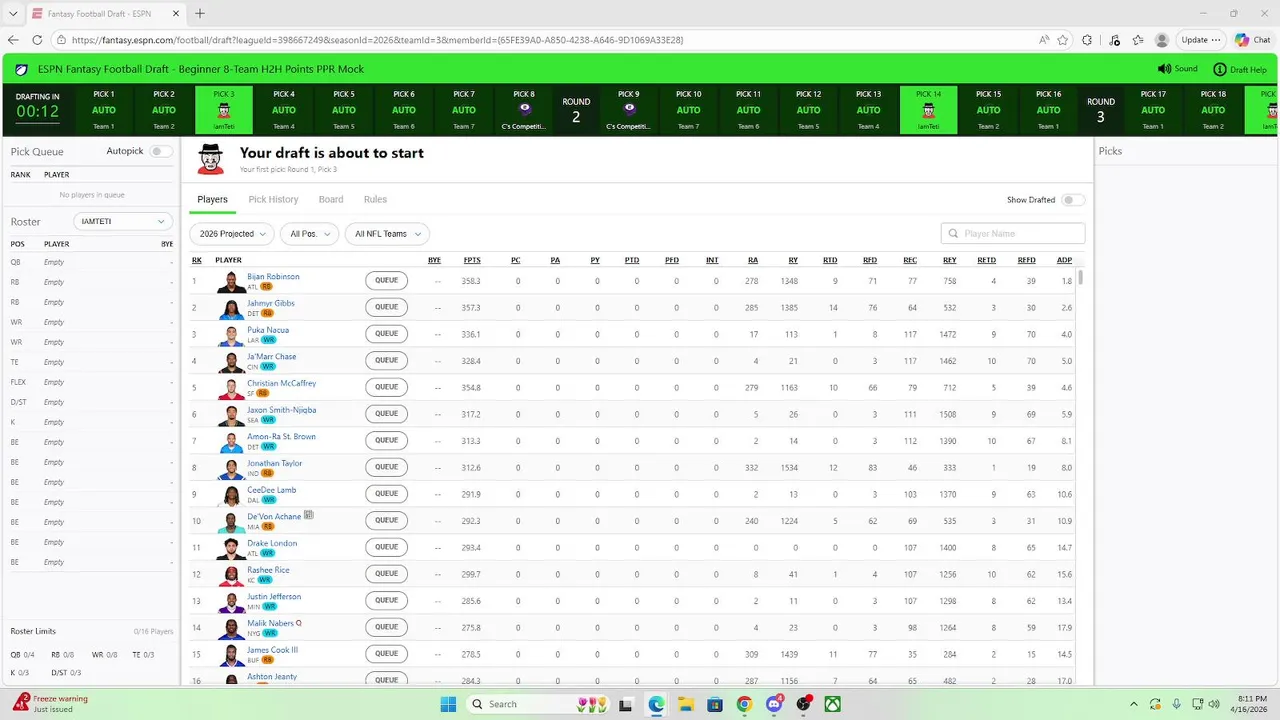The image size is (1280, 720).
Task: Sort players by the FPTS column header
Action: [472, 260]
